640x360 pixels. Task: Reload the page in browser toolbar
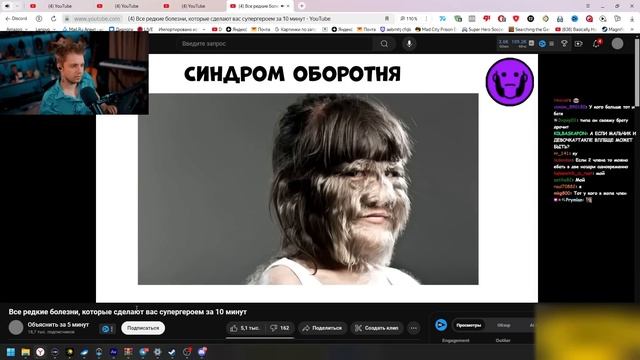click(x=53, y=18)
